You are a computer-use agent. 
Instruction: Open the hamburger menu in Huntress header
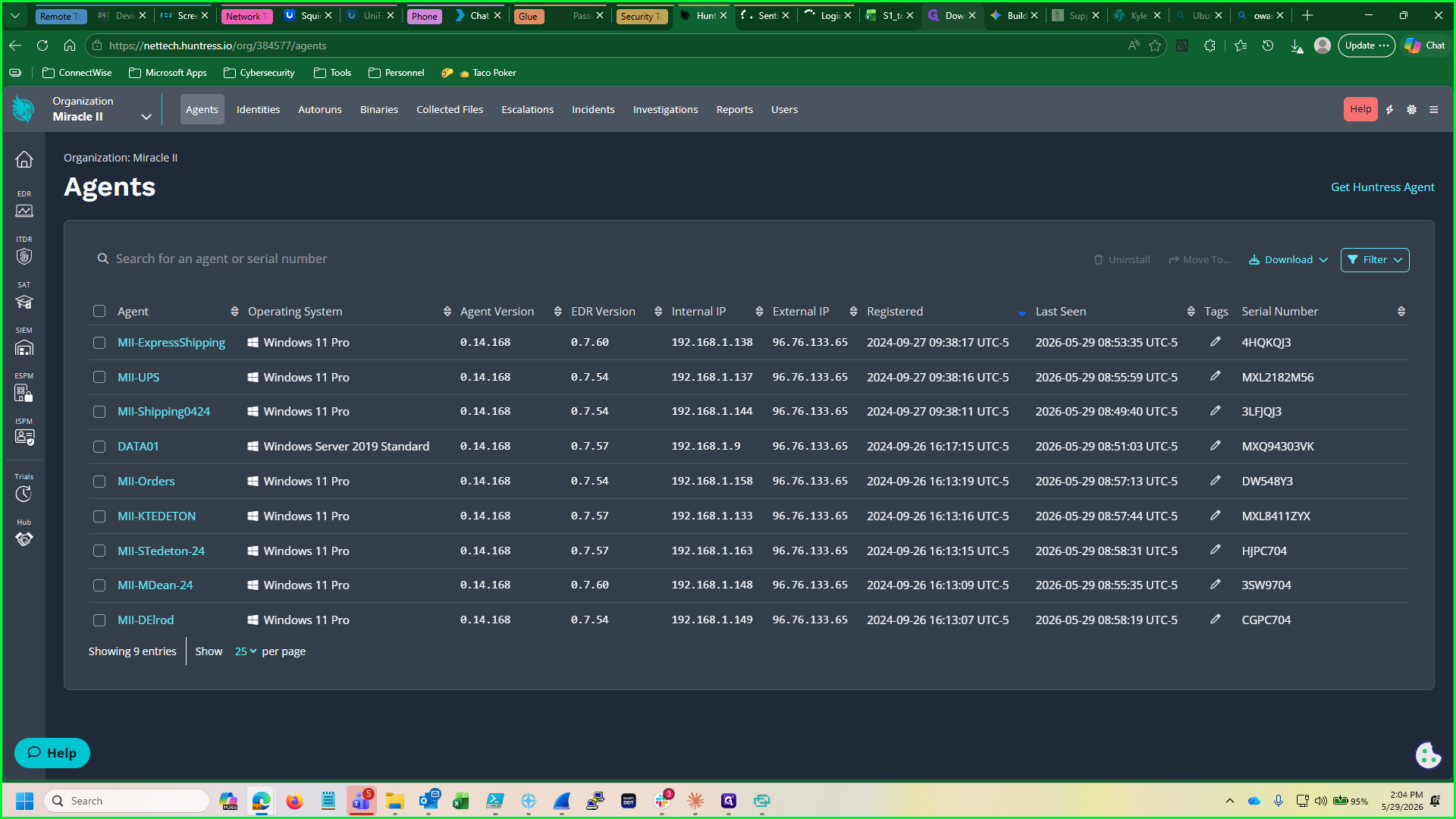click(1433, 109)
